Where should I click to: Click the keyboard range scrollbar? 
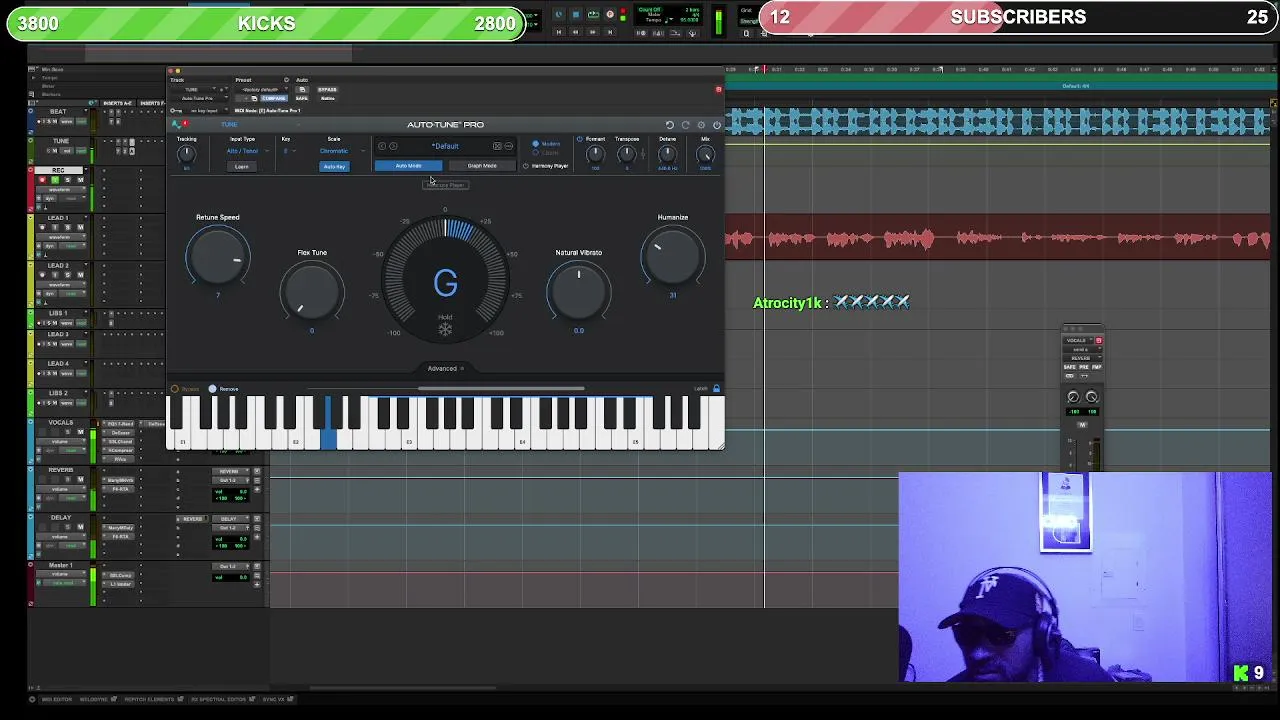tap(501, 388)
